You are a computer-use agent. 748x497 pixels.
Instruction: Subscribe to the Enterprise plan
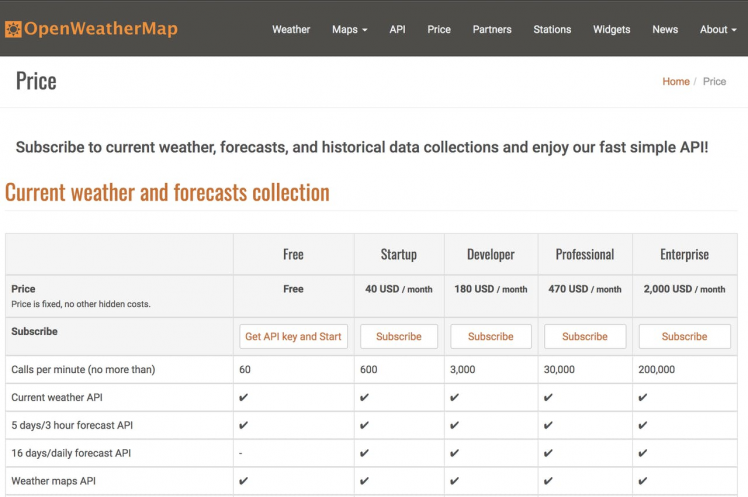tap(685, 336)
